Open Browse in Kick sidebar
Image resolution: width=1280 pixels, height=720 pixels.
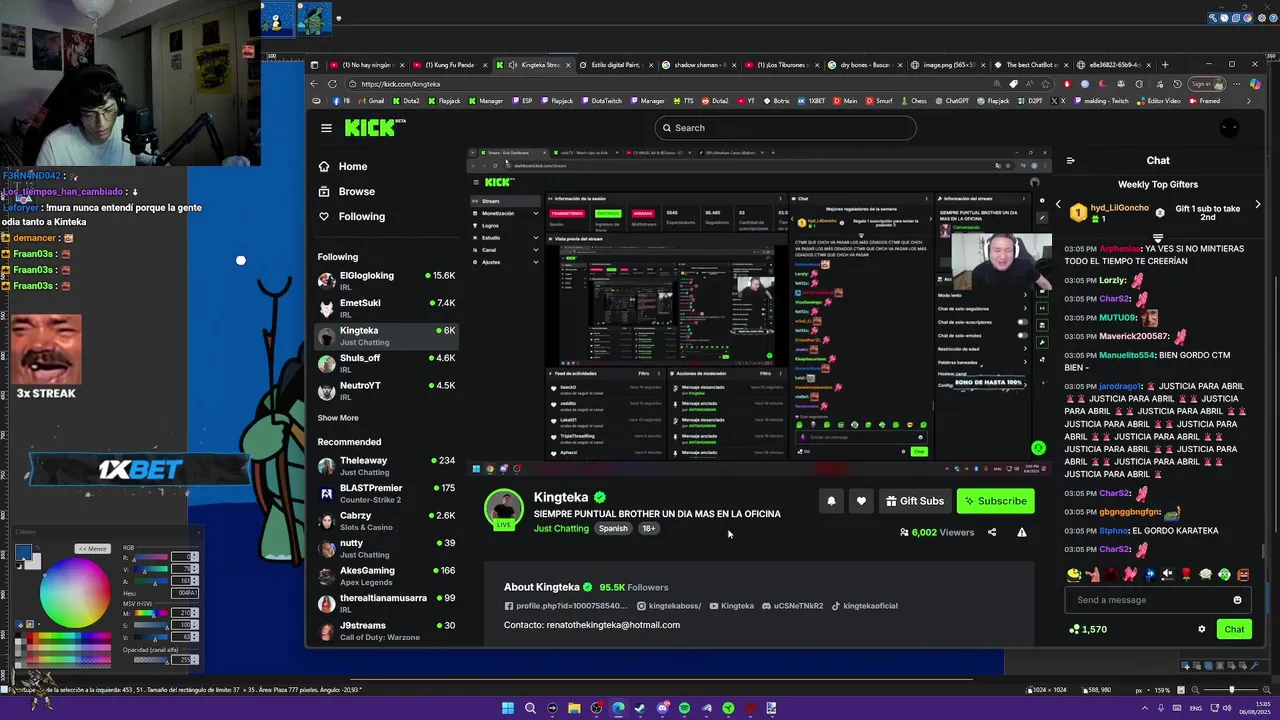pyautogui.click(x=356, y=192)
